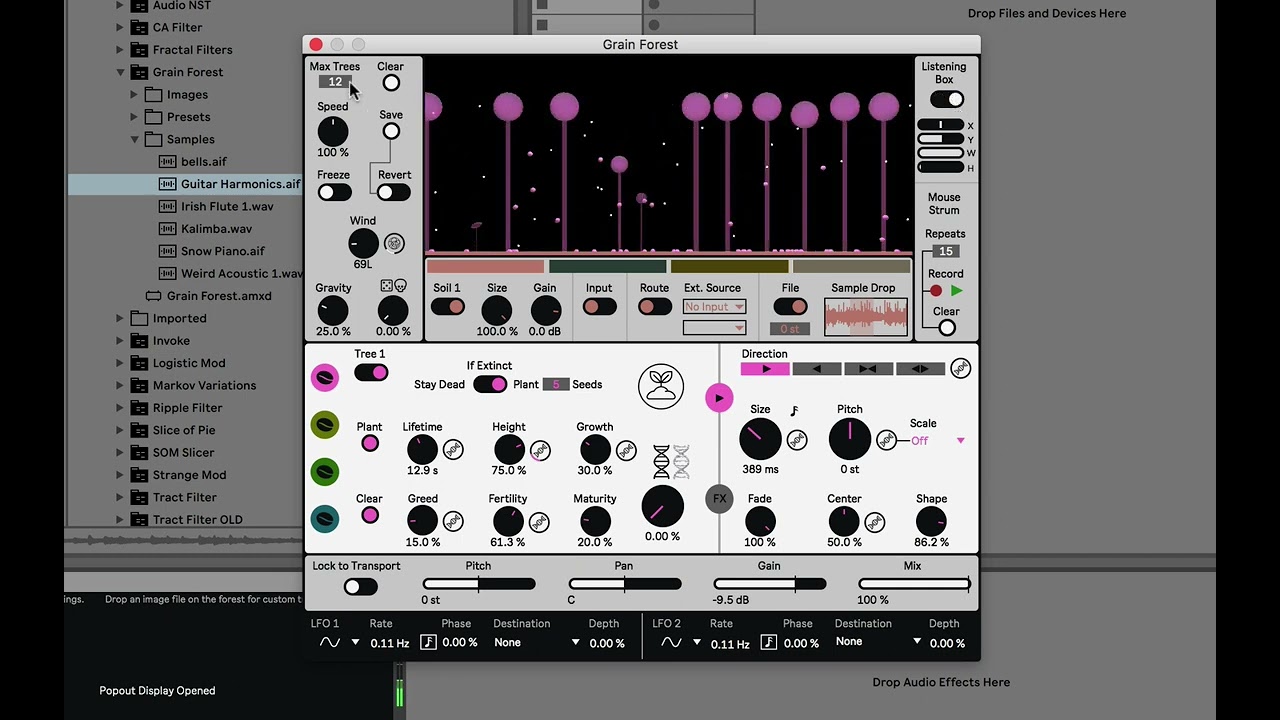Select the teal seed tree icon

[x=325, y=518]
